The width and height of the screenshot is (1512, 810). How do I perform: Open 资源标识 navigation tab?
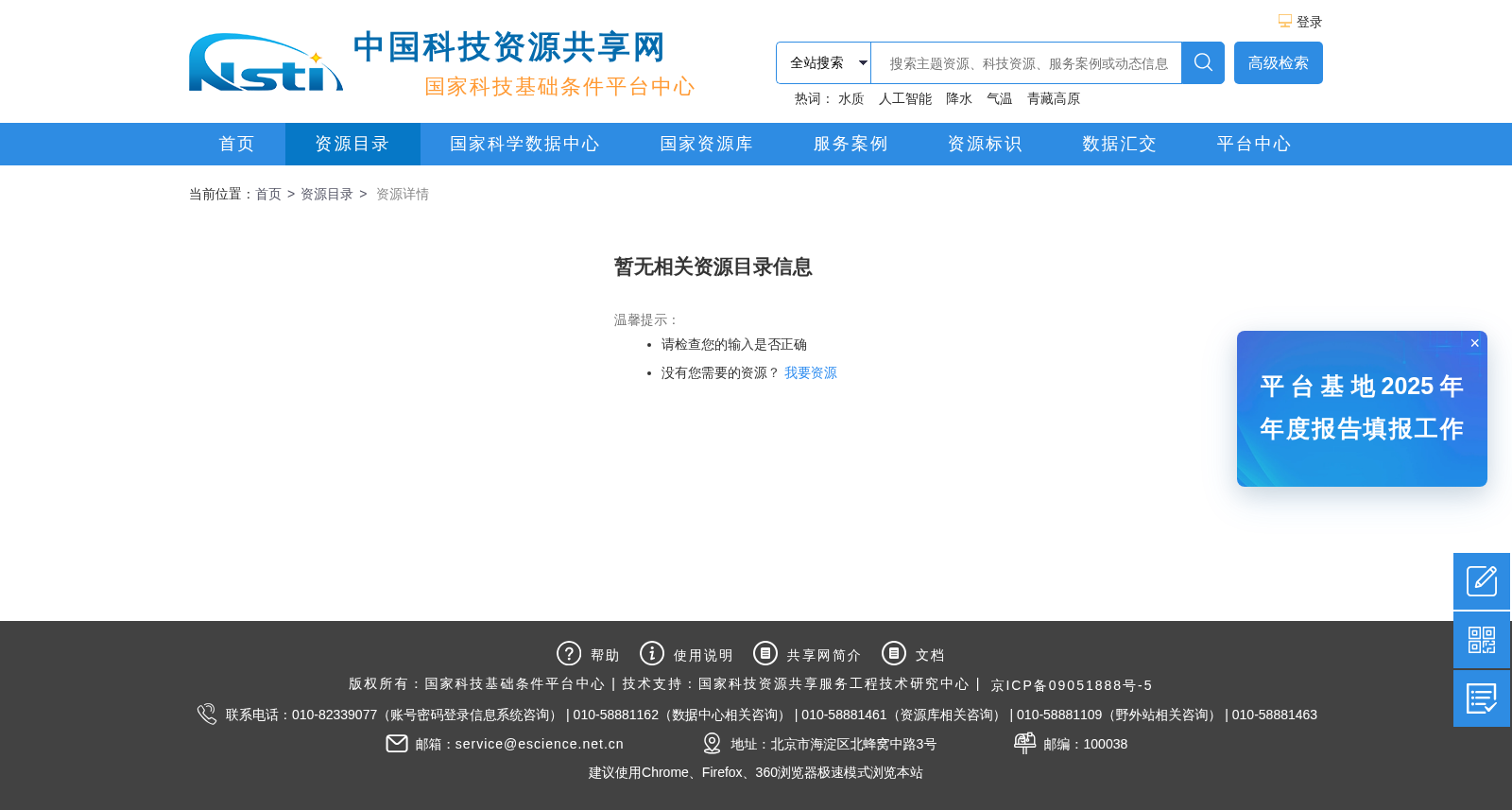[986, 144]
